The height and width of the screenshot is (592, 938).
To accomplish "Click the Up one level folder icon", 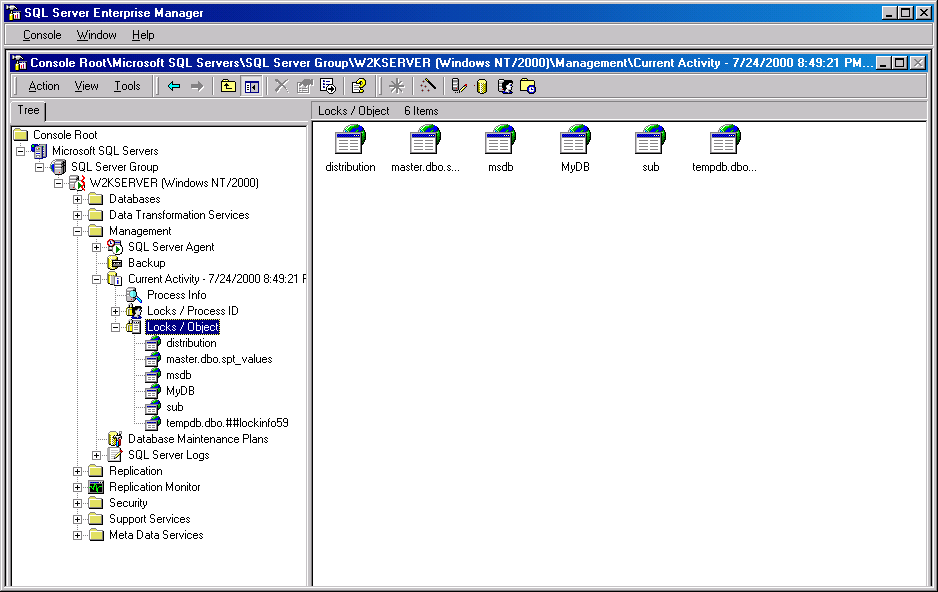I will (x=229, y=86).
